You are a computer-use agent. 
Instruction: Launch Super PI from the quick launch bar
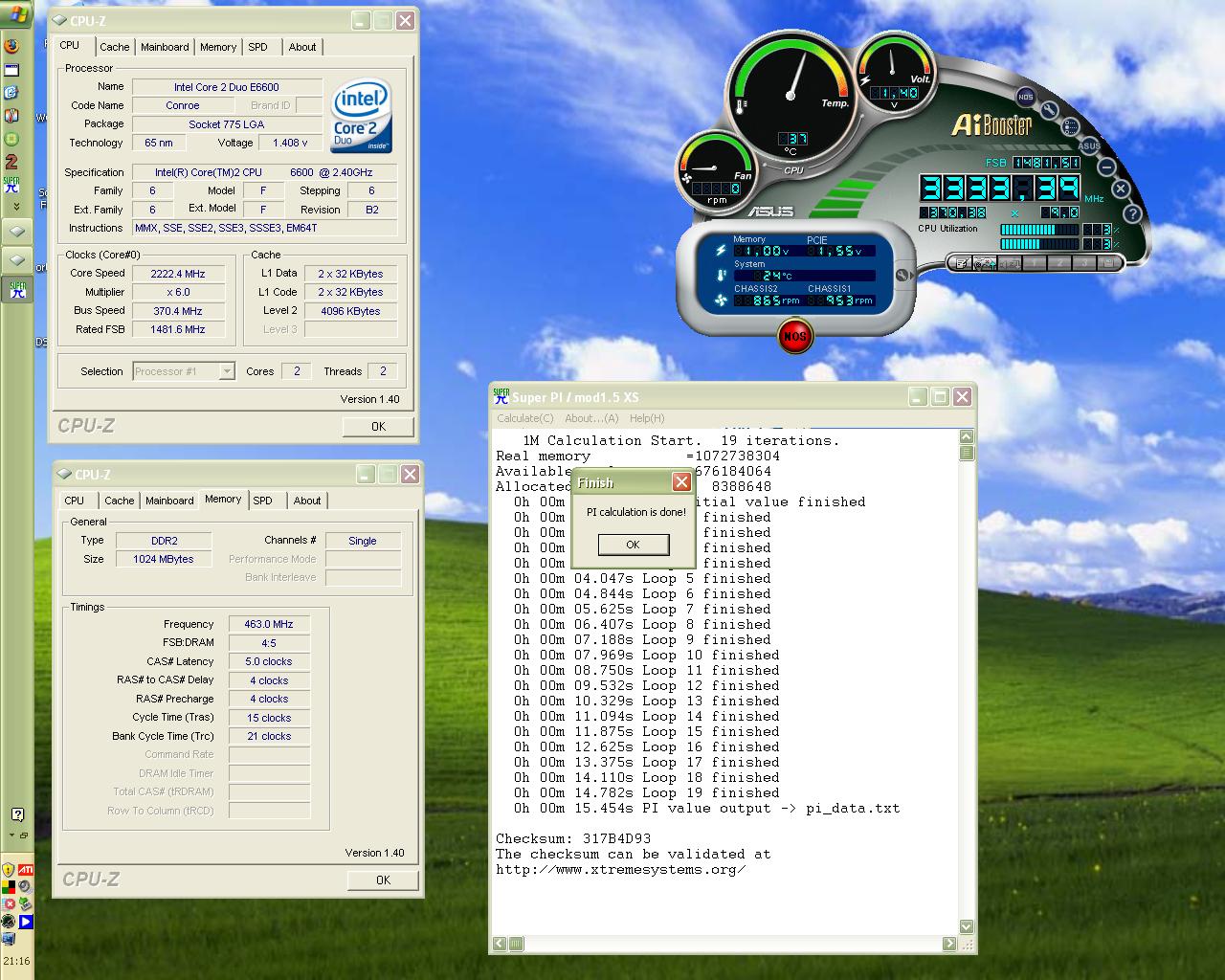tap(11, 185)
